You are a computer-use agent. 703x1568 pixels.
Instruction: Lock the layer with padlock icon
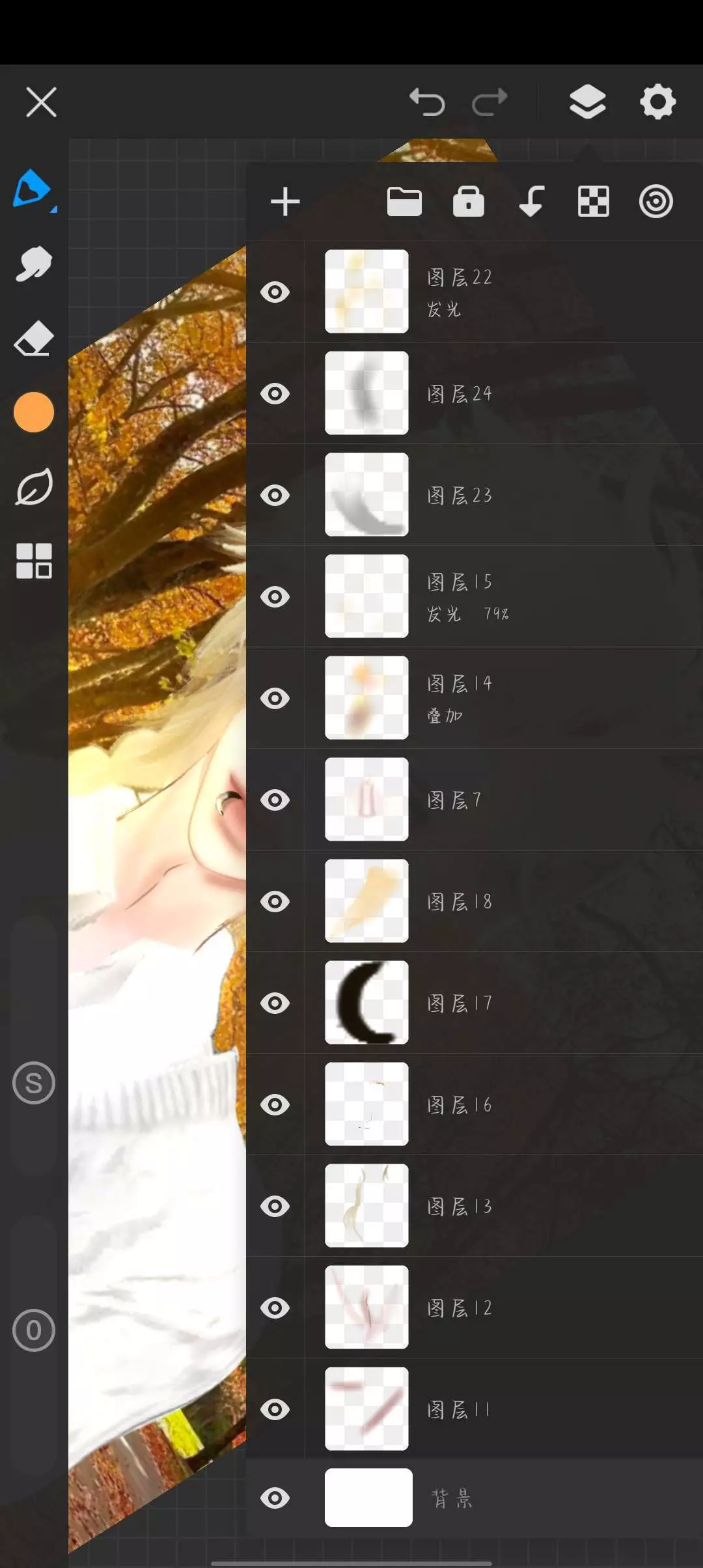coord(469,201)
